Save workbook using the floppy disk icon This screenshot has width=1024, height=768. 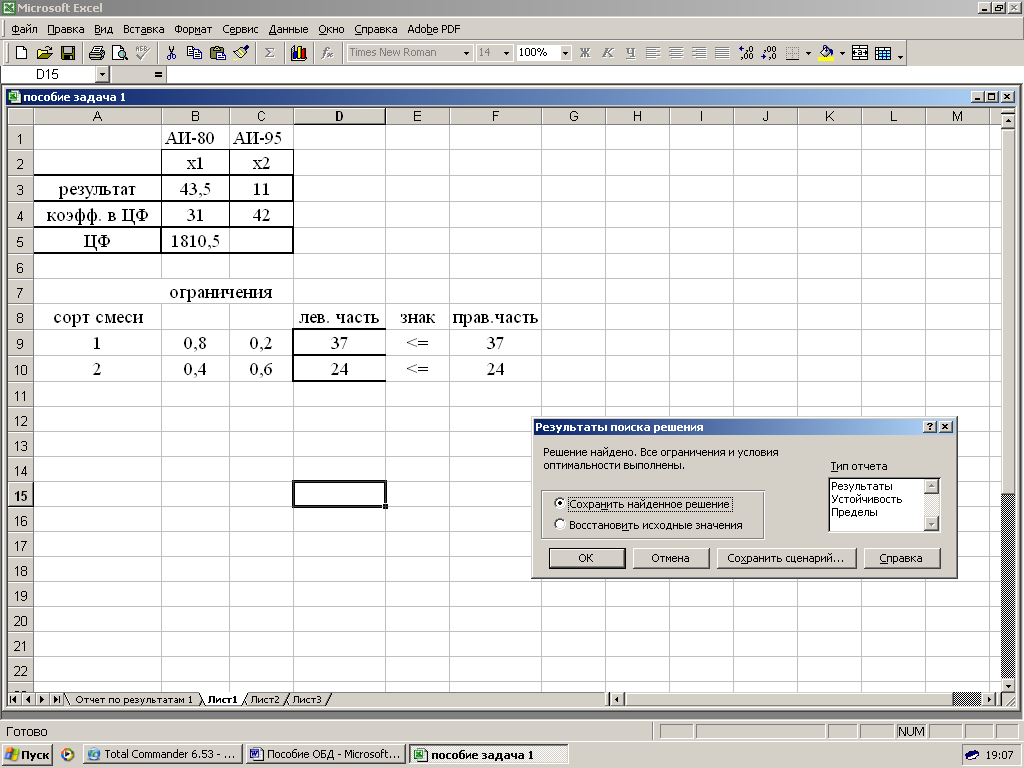click(67, 53)
